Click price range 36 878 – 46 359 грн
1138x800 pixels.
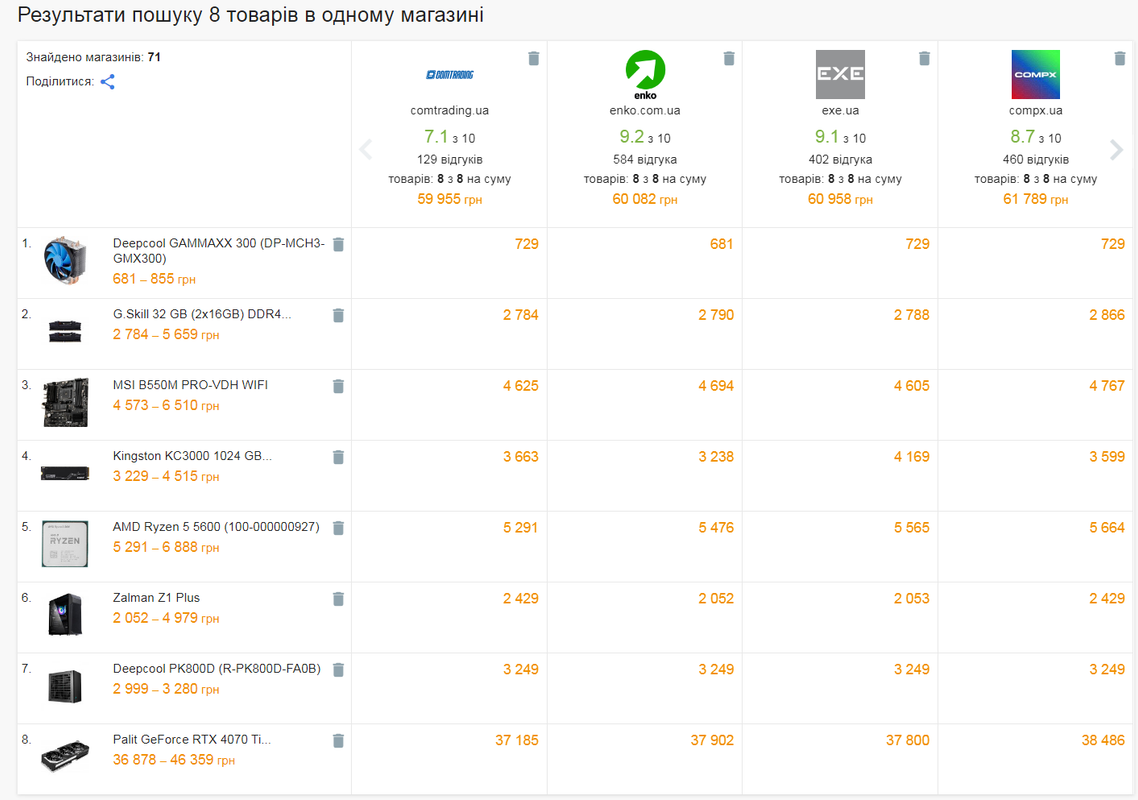[173, 760]
